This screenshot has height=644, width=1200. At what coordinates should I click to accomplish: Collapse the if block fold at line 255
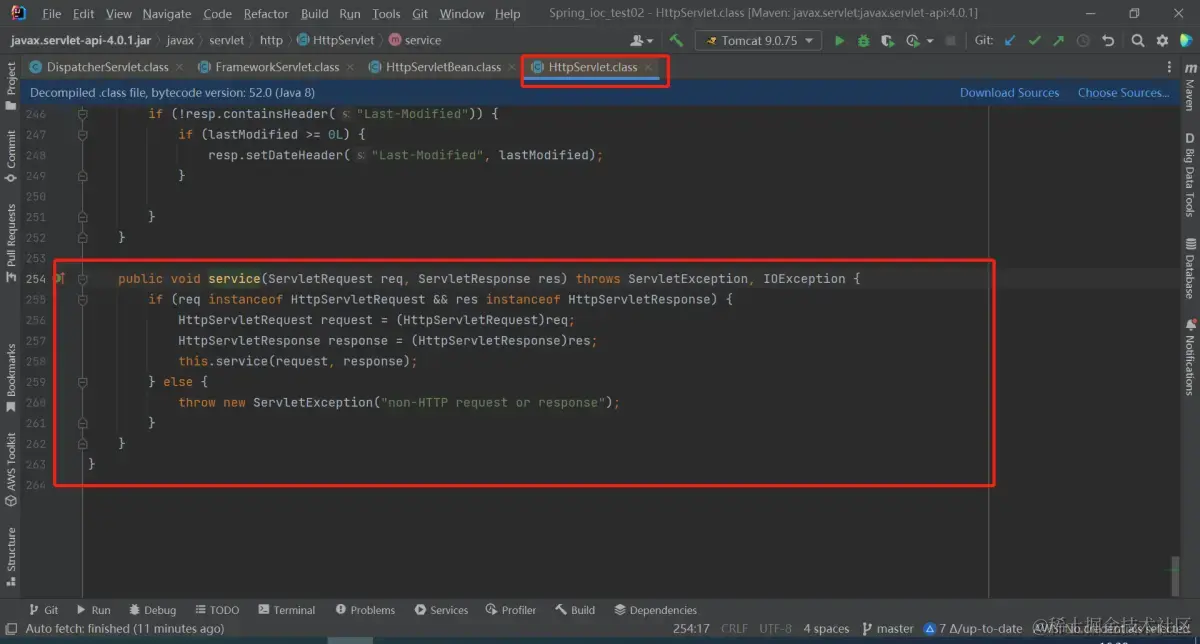click(84, 299)
